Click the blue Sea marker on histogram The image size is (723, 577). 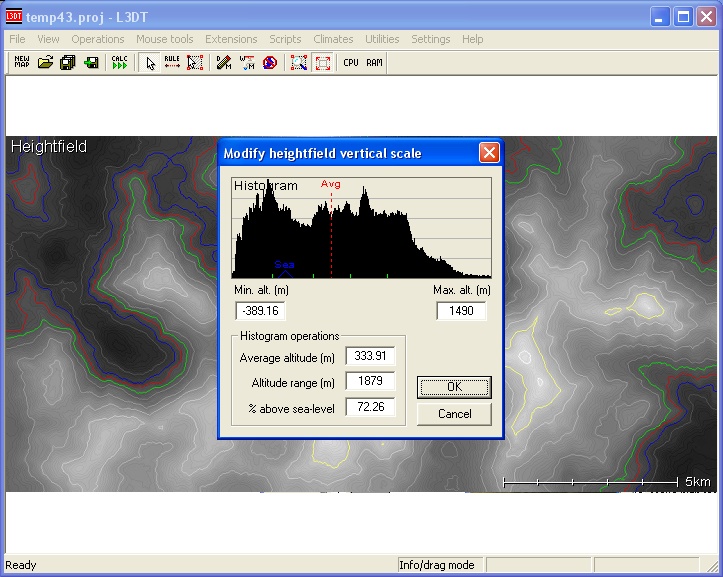pos(284,266)
